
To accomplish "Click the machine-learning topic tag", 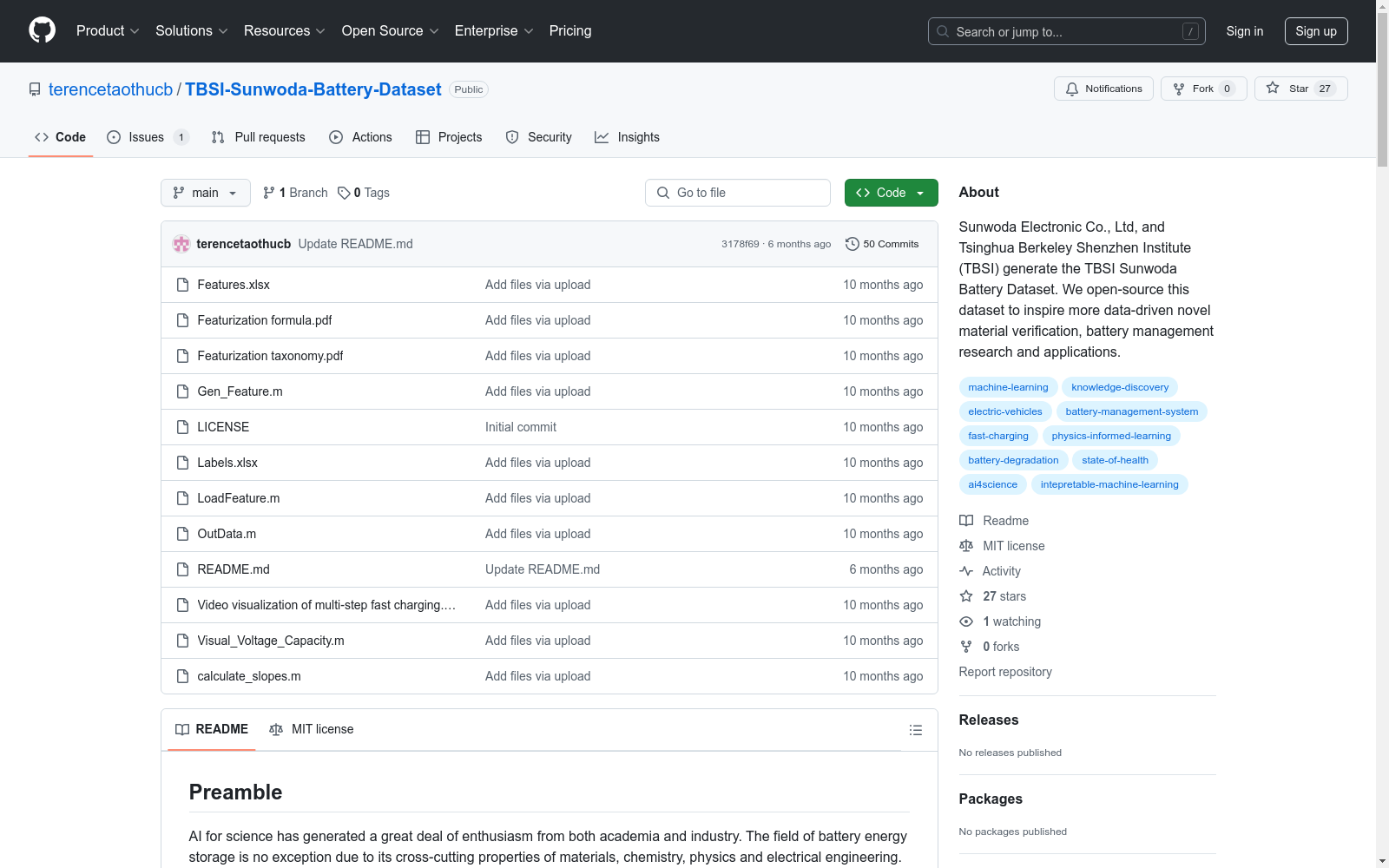I will pos(1008,387).
